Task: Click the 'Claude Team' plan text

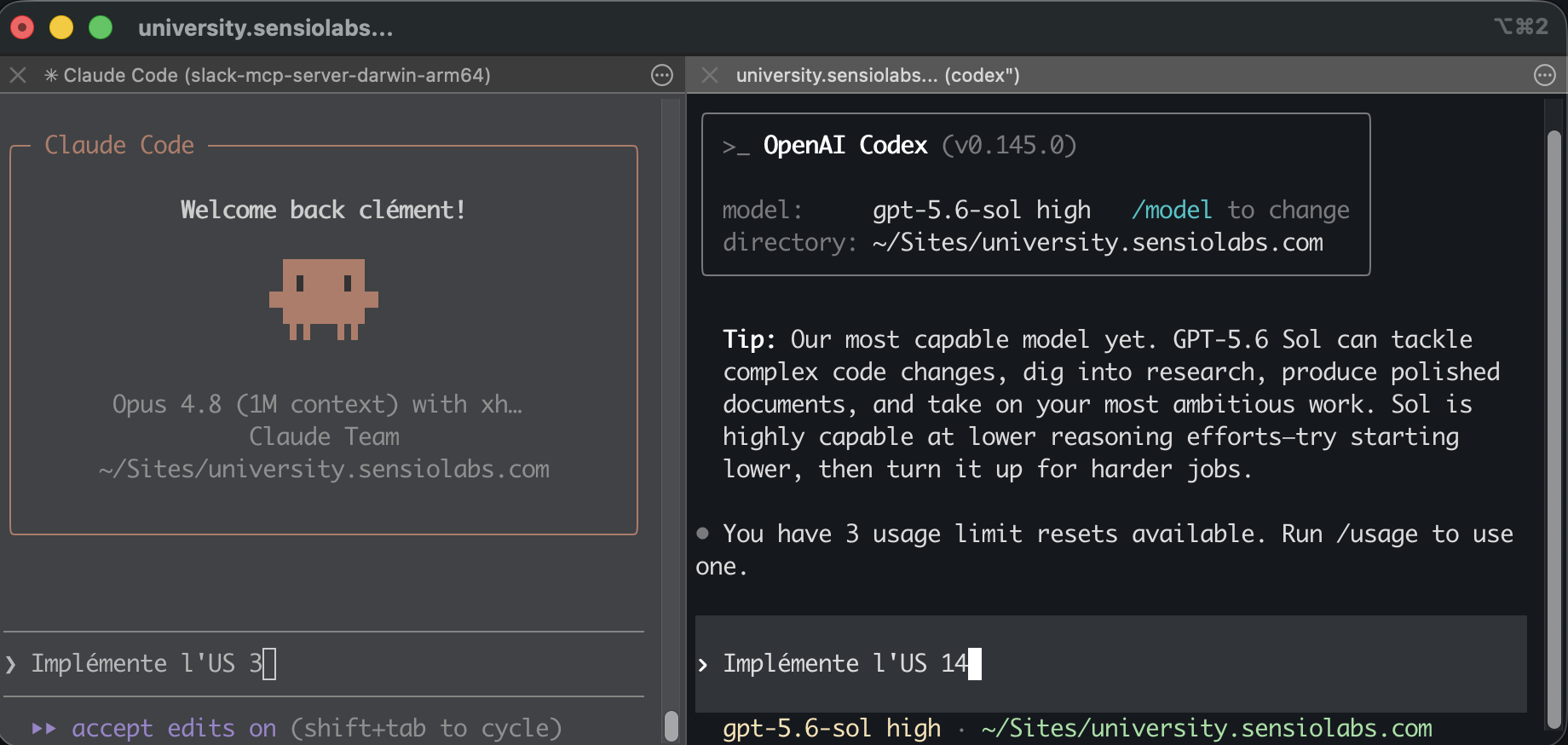Action: [x=324, y=436]
